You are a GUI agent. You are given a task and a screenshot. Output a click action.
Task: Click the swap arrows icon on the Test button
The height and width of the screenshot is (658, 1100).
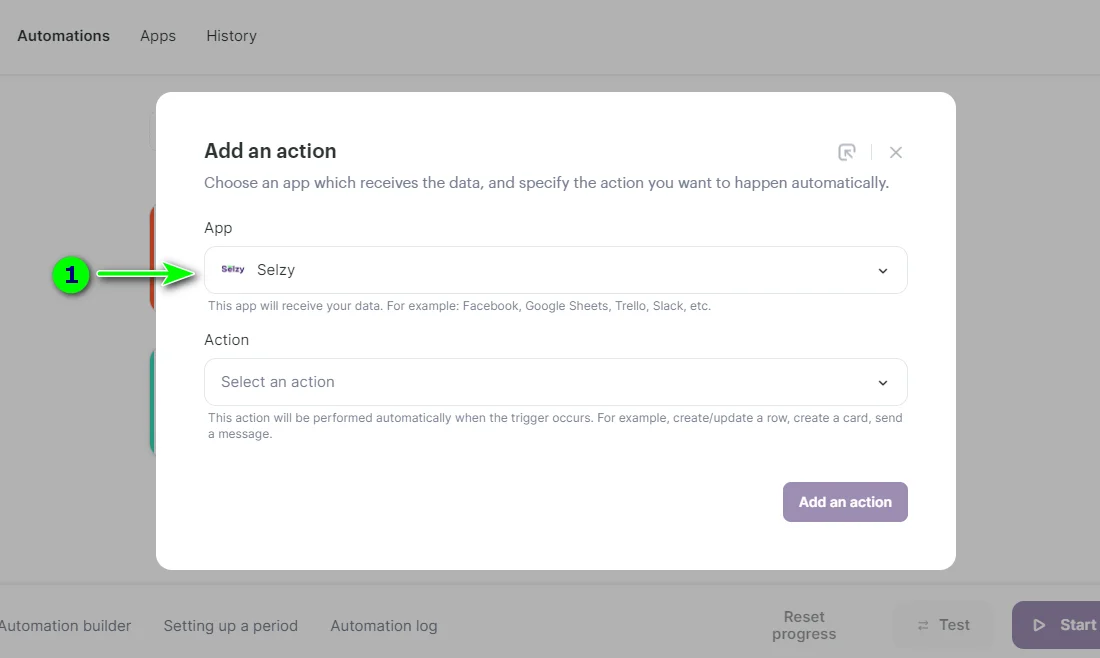tap(922, 624)
